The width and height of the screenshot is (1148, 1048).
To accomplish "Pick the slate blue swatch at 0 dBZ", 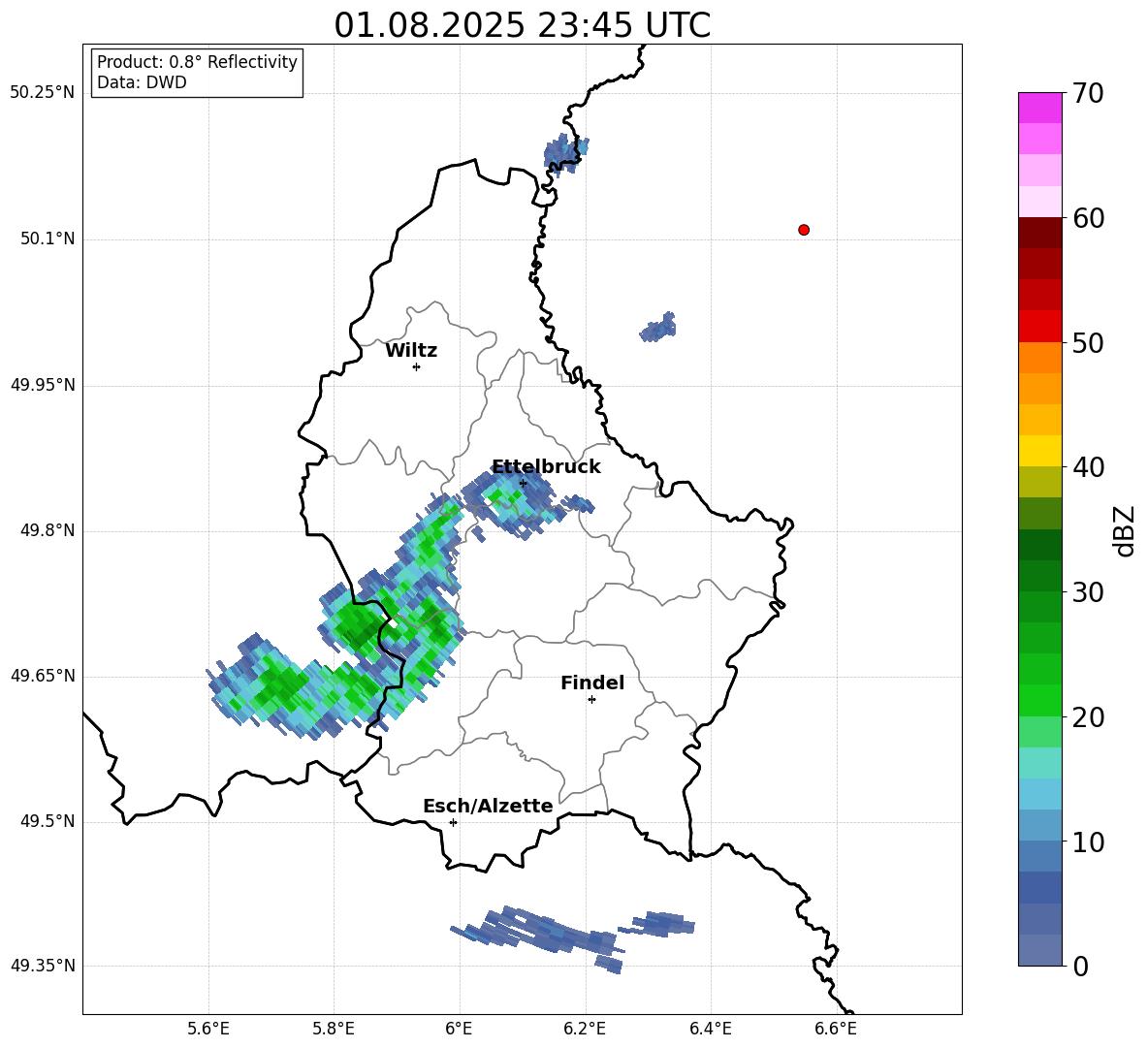I will pyautogui.click(x=1040, y=950).
